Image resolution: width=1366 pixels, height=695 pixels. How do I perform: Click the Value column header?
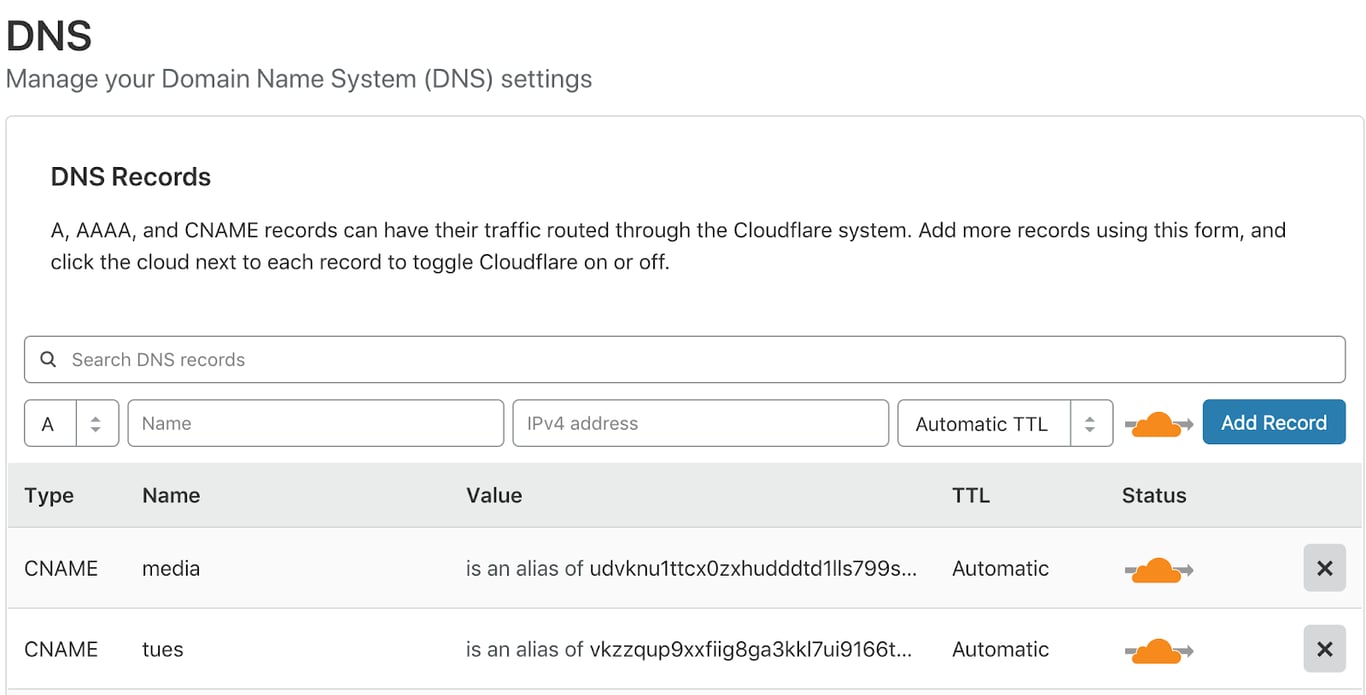(x=494, y=495)
